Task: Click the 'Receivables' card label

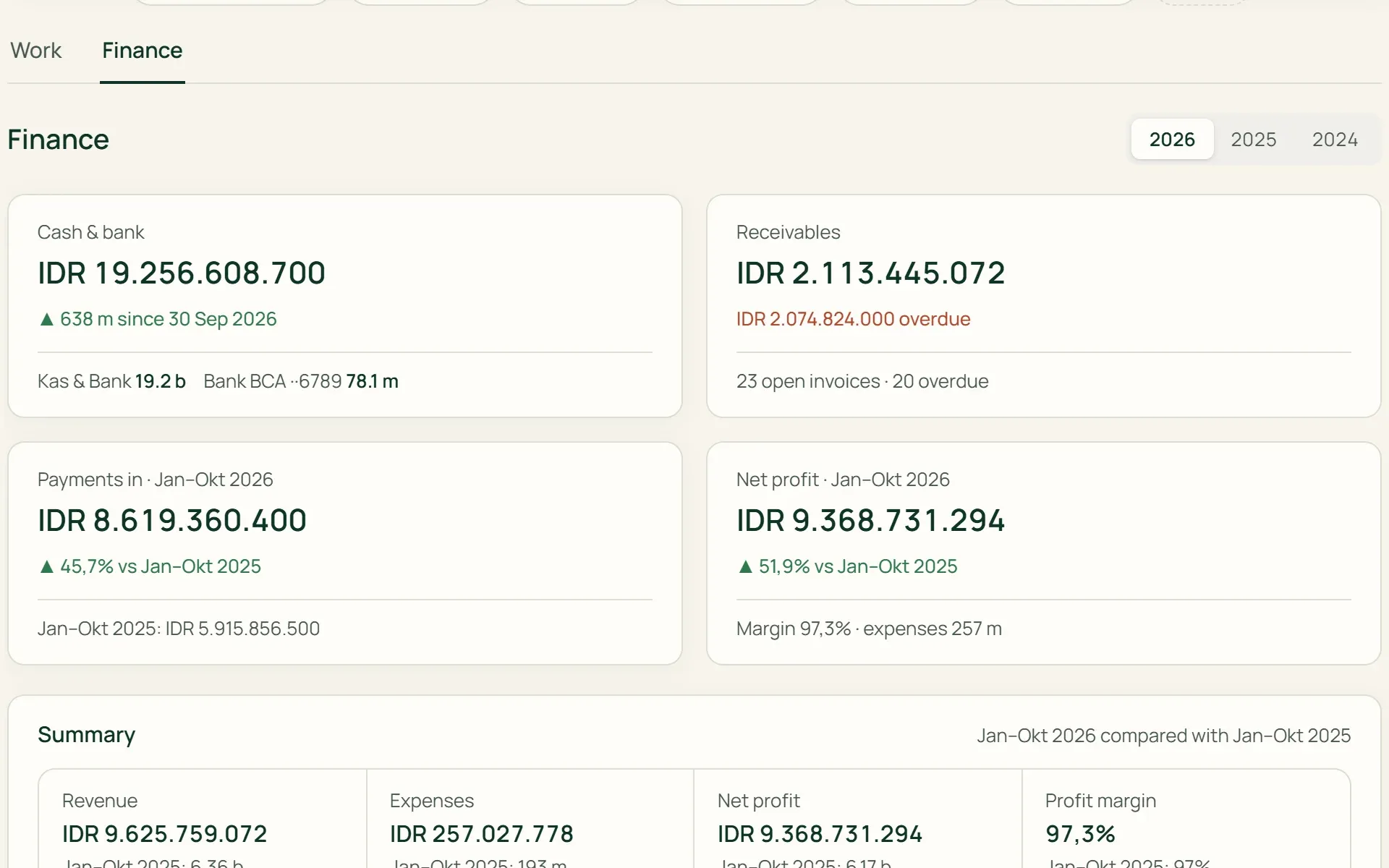Action: point(788,232)
